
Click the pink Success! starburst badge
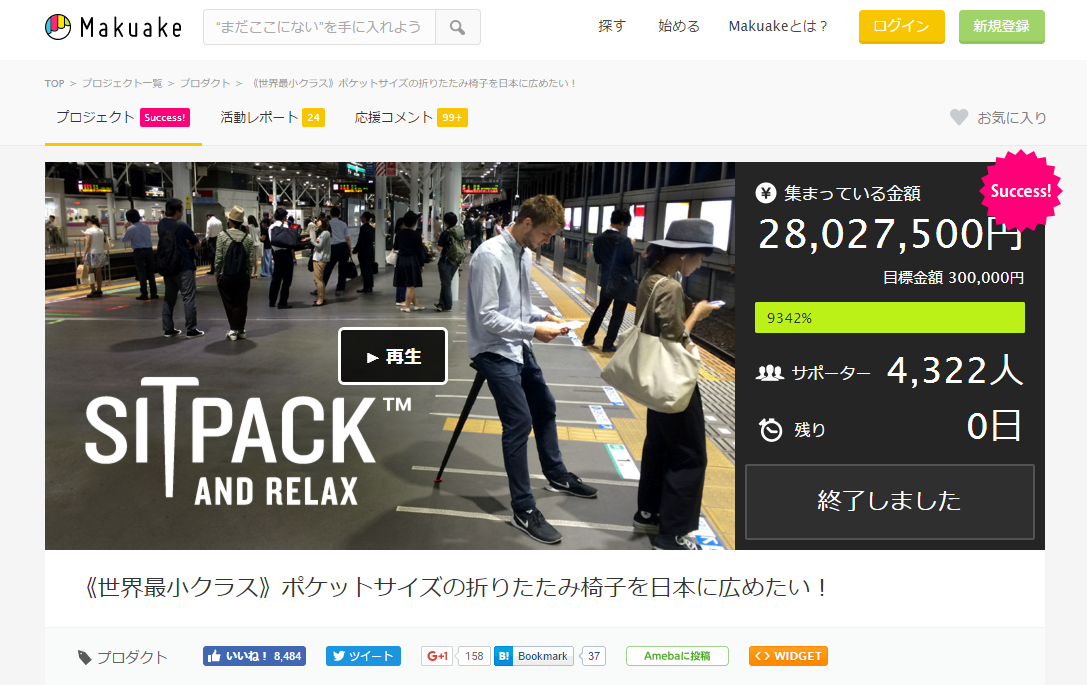tap(1020, 191)
